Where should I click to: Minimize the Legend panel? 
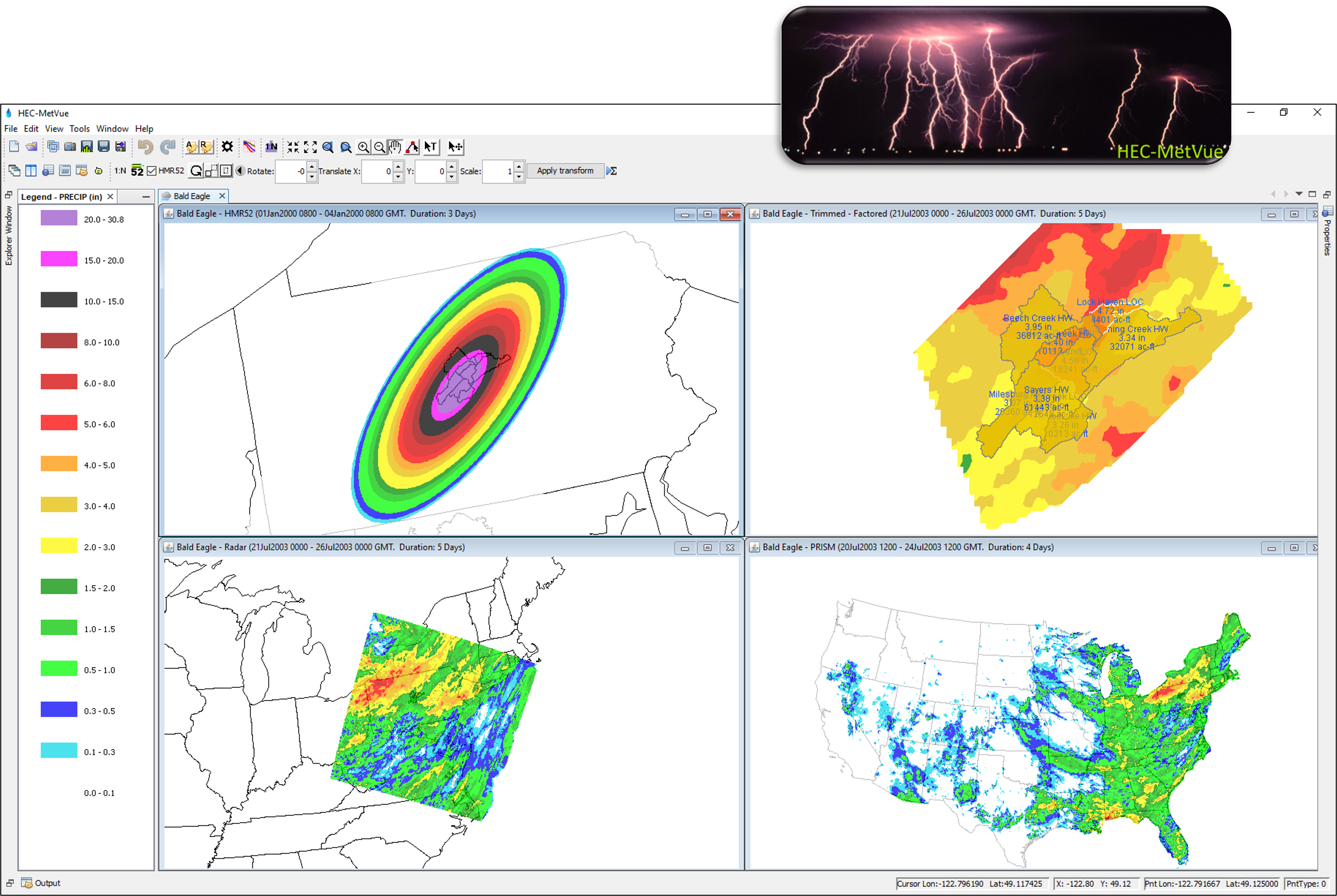[146, 197]
